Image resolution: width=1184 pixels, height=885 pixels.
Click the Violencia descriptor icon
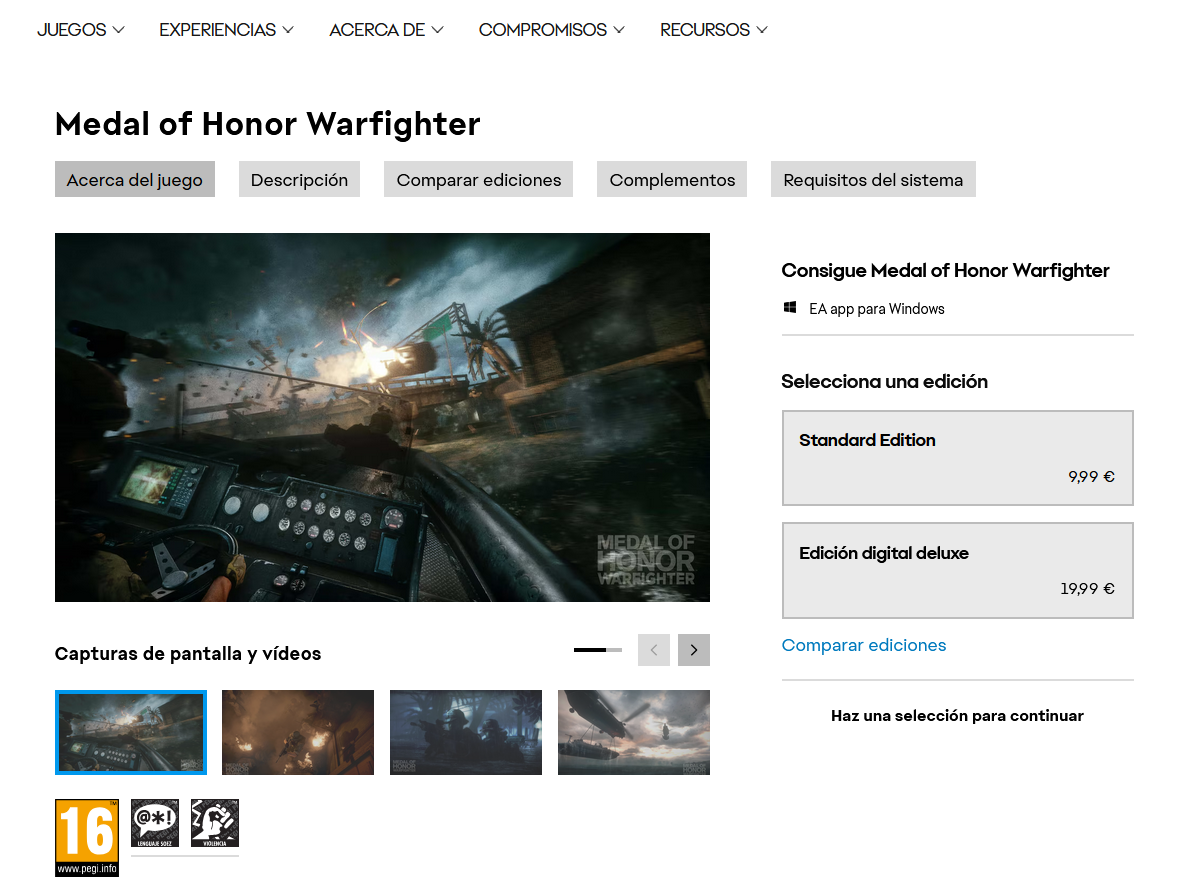tap(215, 823)
